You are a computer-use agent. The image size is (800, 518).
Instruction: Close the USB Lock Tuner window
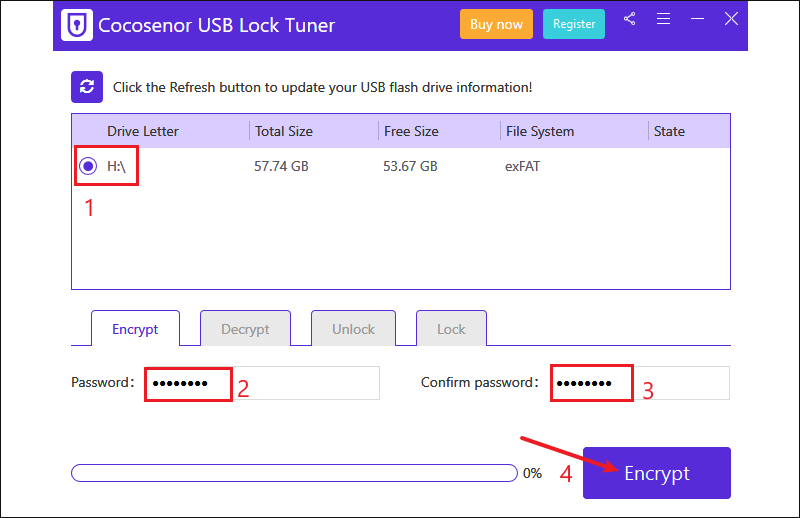pyautogui.click(x=731, y=19)
